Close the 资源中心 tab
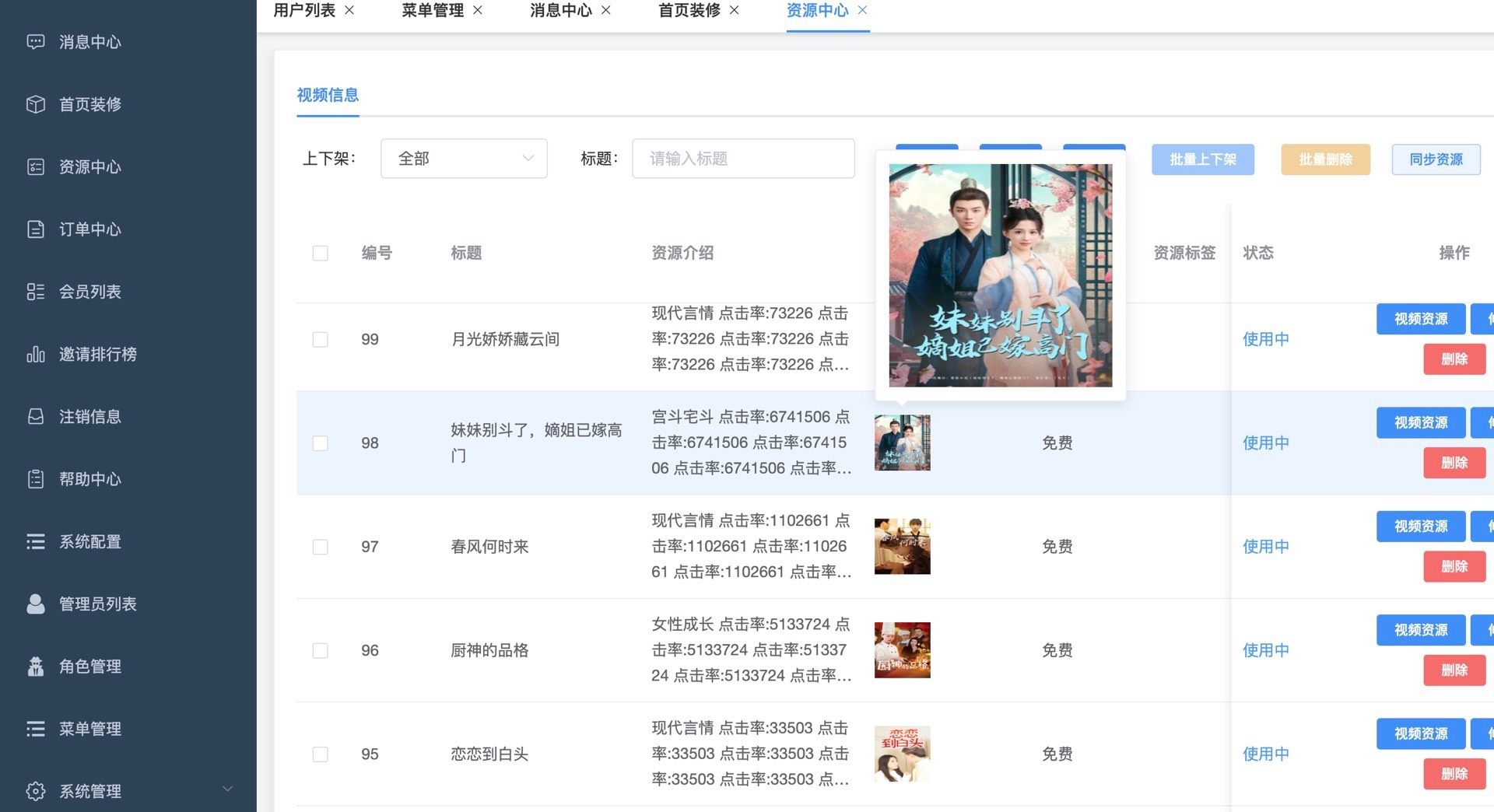Viewport: 1494px width, 812px height. point(862,10)
